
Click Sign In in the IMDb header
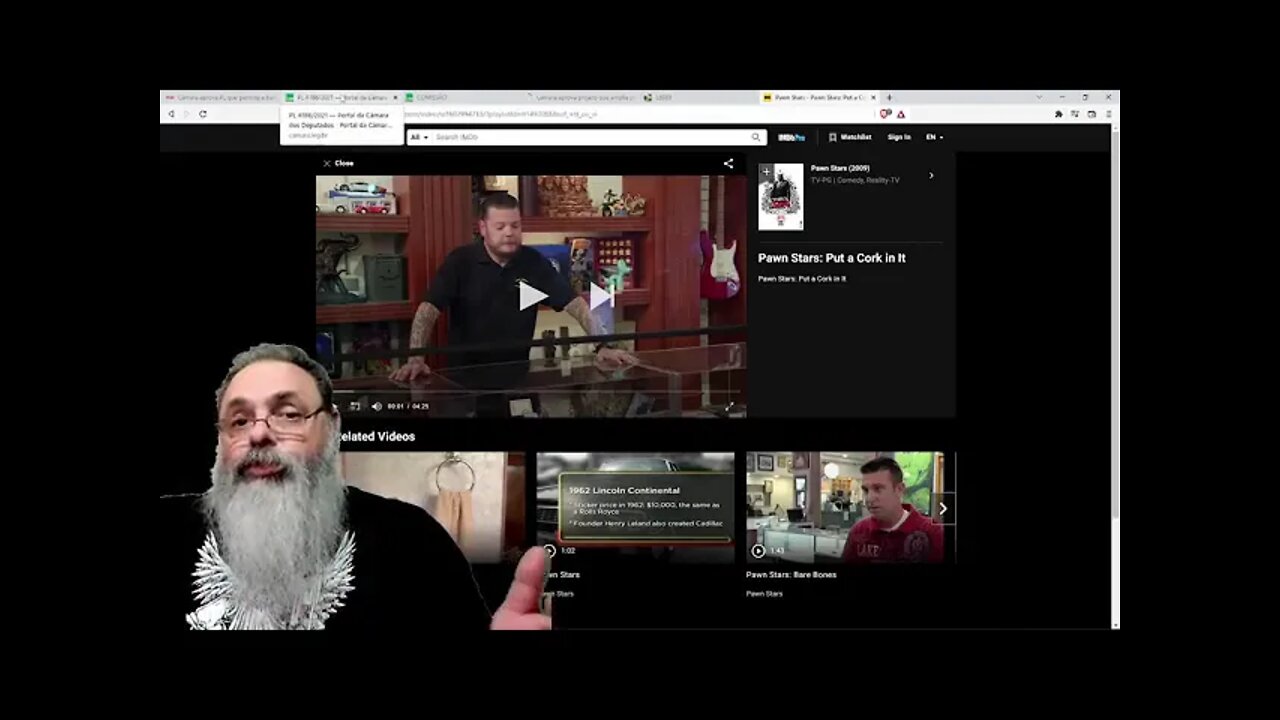tap(899, 137)
